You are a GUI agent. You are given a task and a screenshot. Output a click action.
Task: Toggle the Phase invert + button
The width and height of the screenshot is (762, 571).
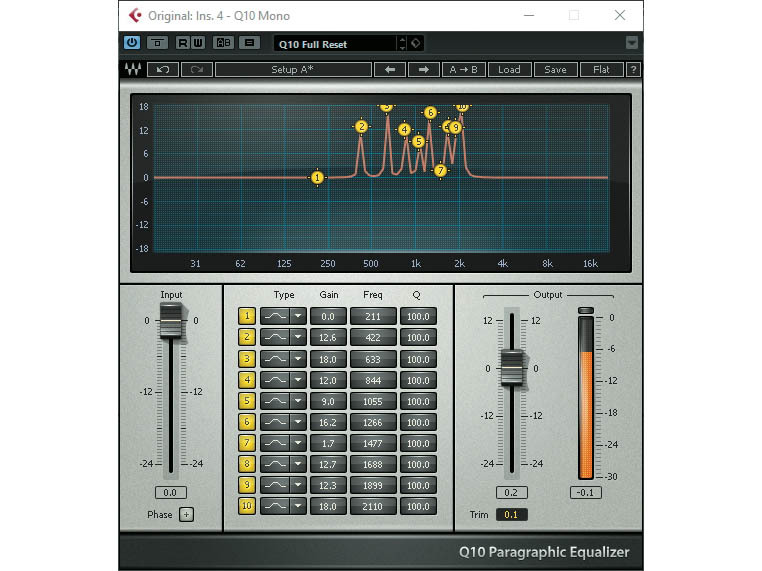tap(186, 514)
